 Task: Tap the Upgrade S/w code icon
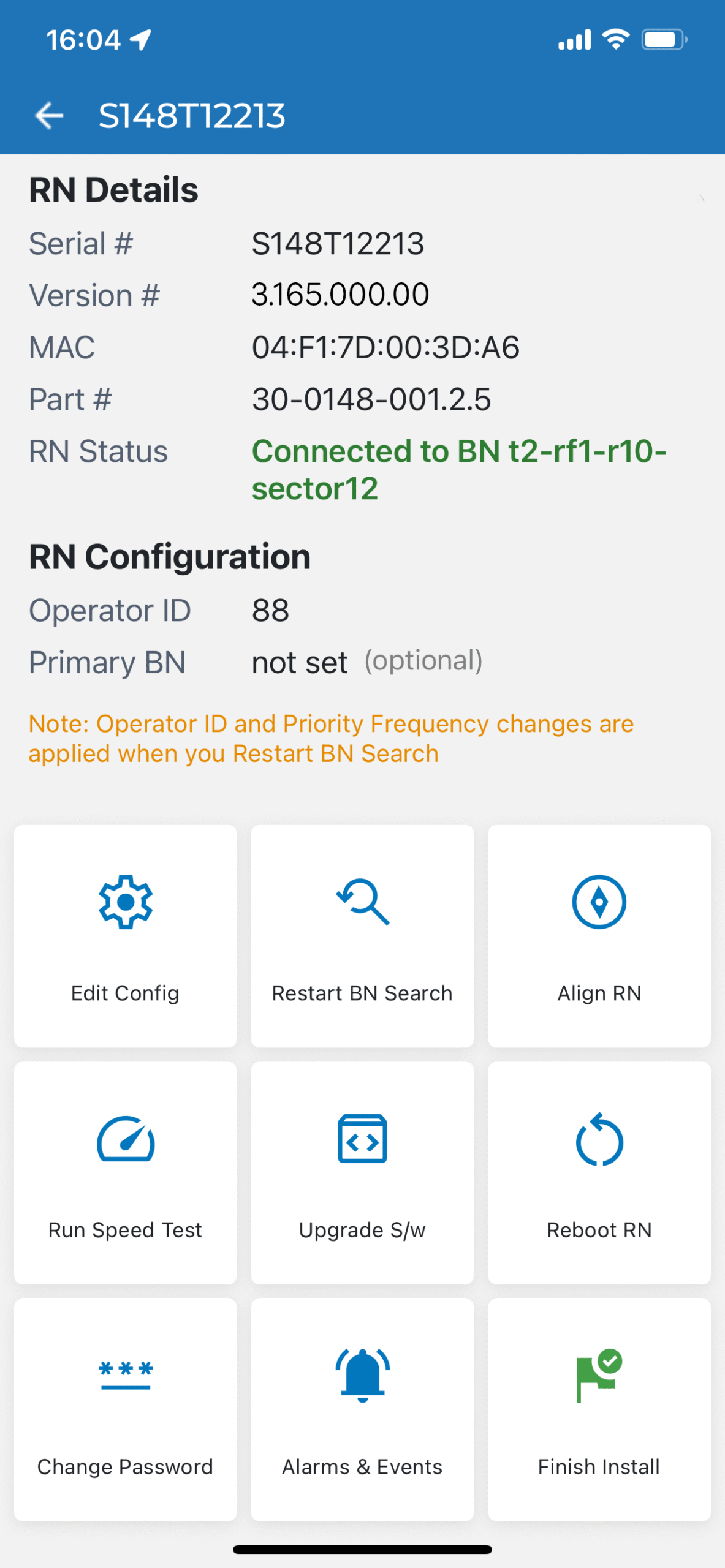[363, 1139]
